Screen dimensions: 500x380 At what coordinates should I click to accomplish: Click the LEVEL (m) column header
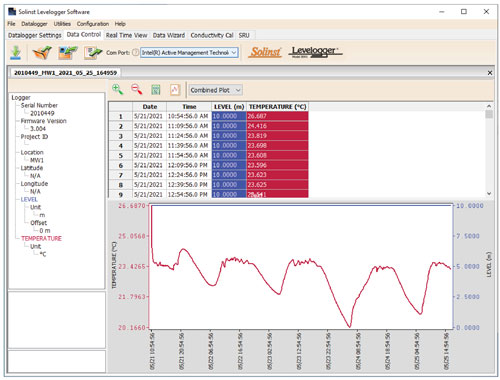229,107
